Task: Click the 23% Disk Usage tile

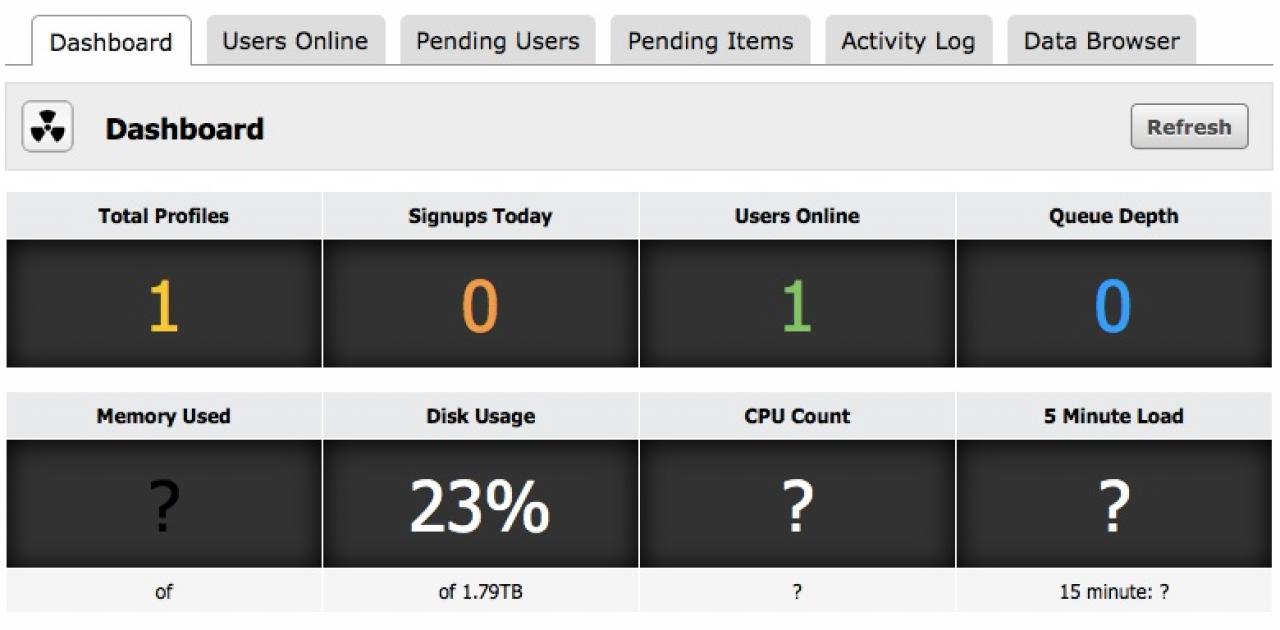Action: 480,505
